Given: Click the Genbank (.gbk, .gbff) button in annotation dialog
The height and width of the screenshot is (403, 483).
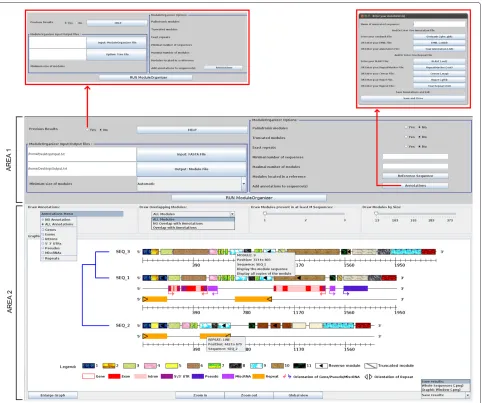Looking at the screenshot, I should tap(439, 36).
